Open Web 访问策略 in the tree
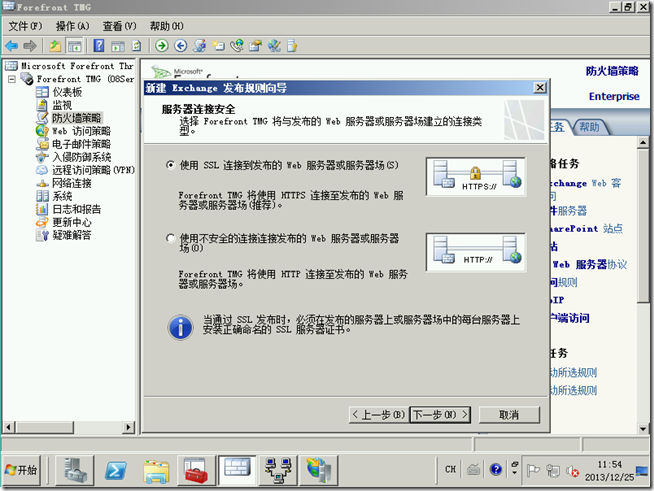 pyautogui.click(x=81, y=131)
